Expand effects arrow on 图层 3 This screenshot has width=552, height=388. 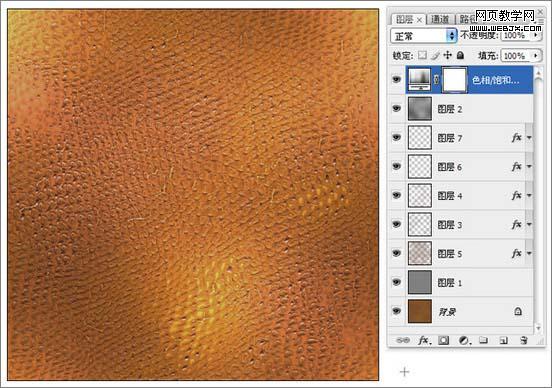[529, 224]
